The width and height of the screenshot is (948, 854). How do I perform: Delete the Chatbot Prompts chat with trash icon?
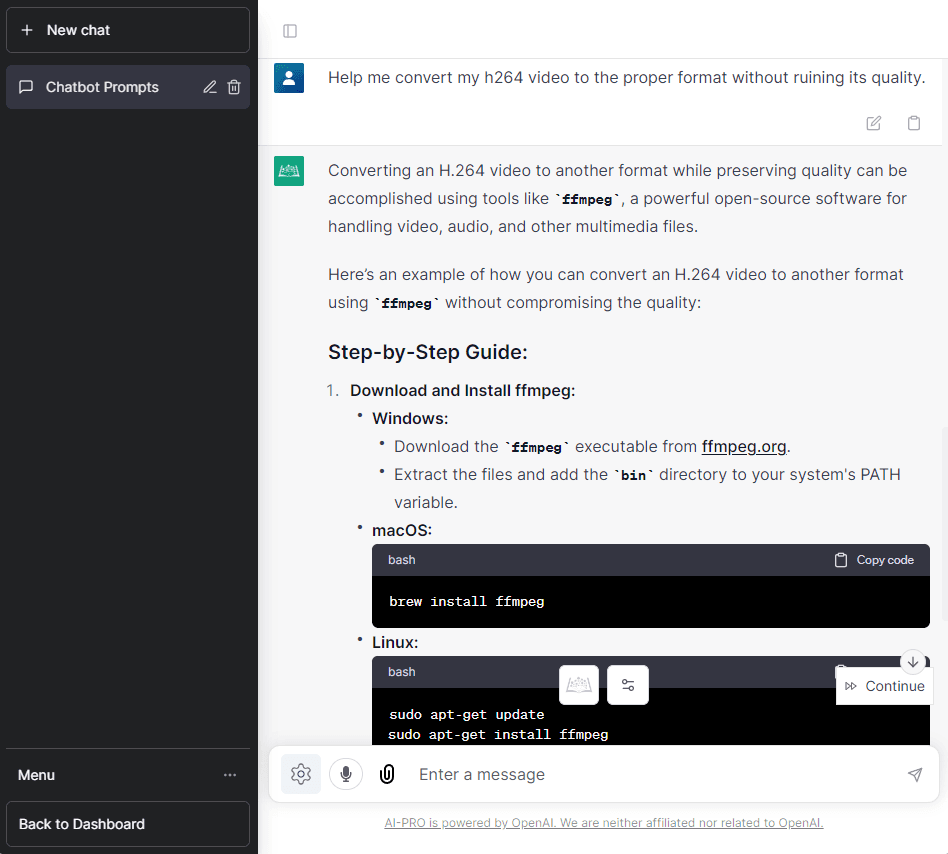[x=234, y=87]
